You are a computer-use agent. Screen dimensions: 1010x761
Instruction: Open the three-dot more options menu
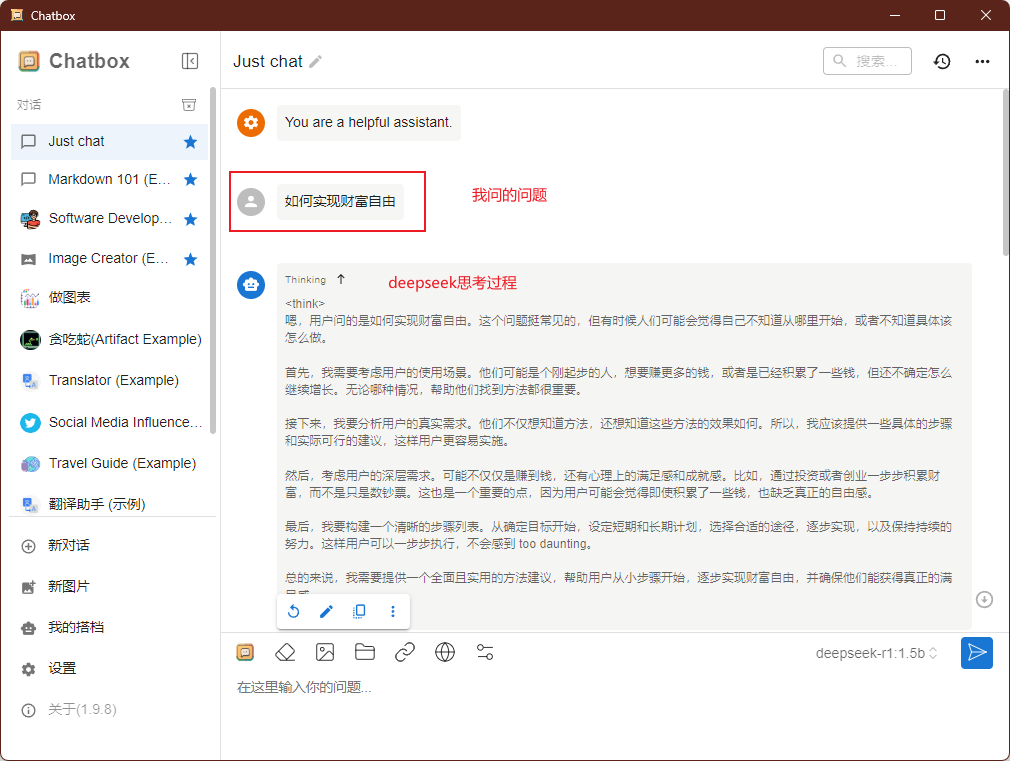pos(982,61)
